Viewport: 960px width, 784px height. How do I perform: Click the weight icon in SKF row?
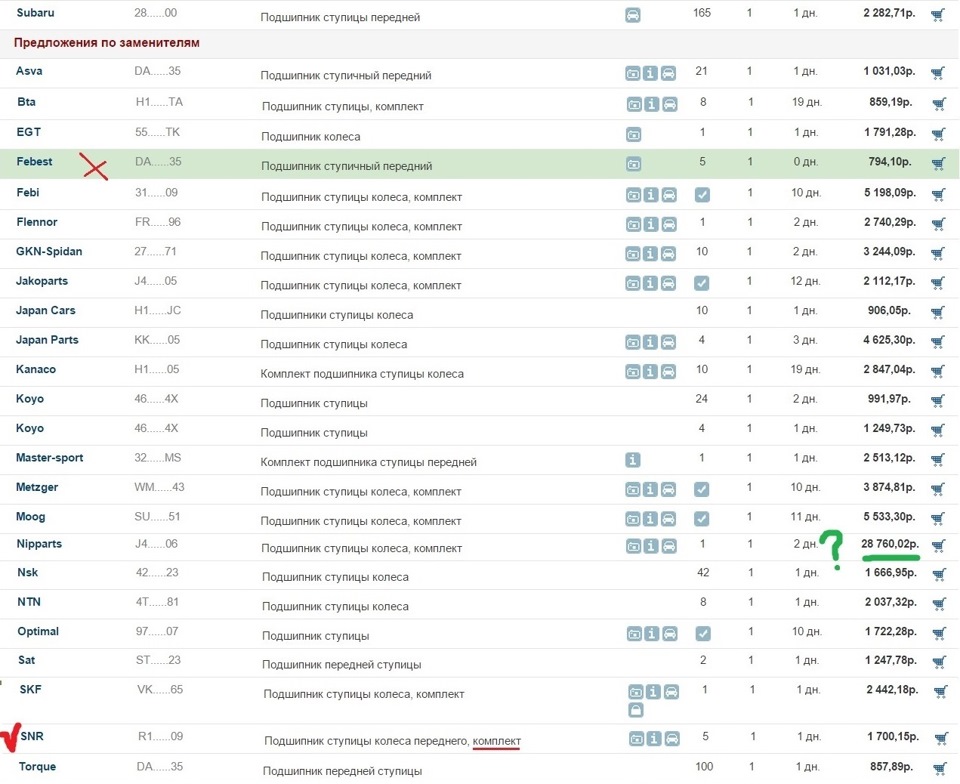click(636, 711)
